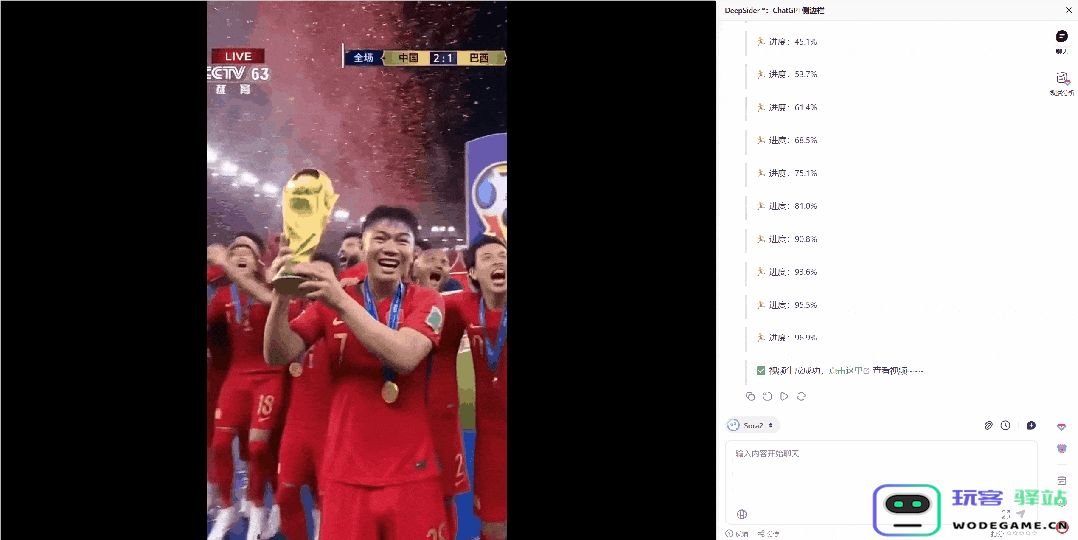
Task: Close the DeepSider sidebar panel
Action: [x=1068, y=10]
